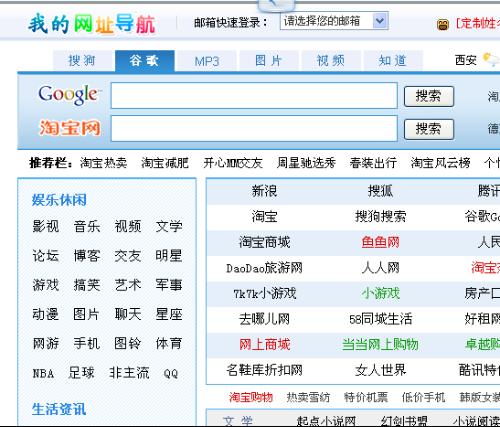Open the 淘宝 site link in the table
Viewport: 500px width, 427px height.
264,217
